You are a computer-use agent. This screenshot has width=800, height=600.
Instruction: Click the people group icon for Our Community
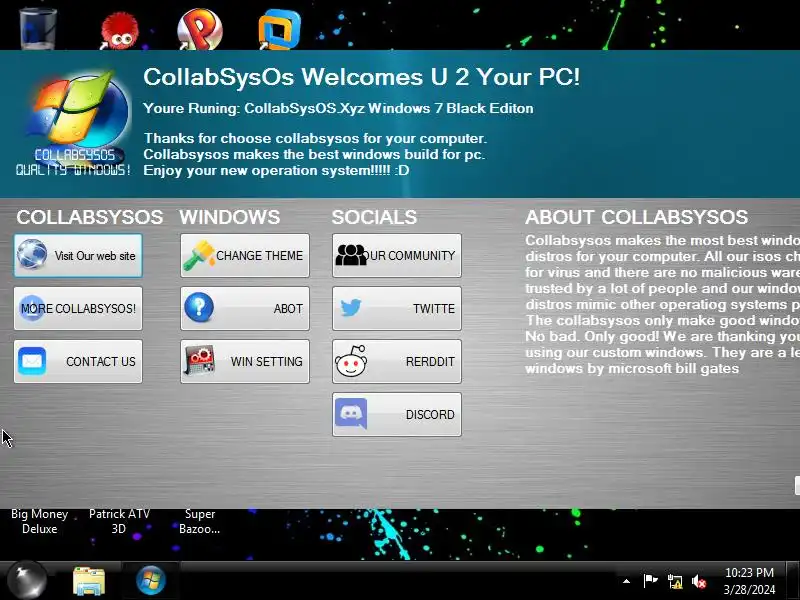pos(351,255)
